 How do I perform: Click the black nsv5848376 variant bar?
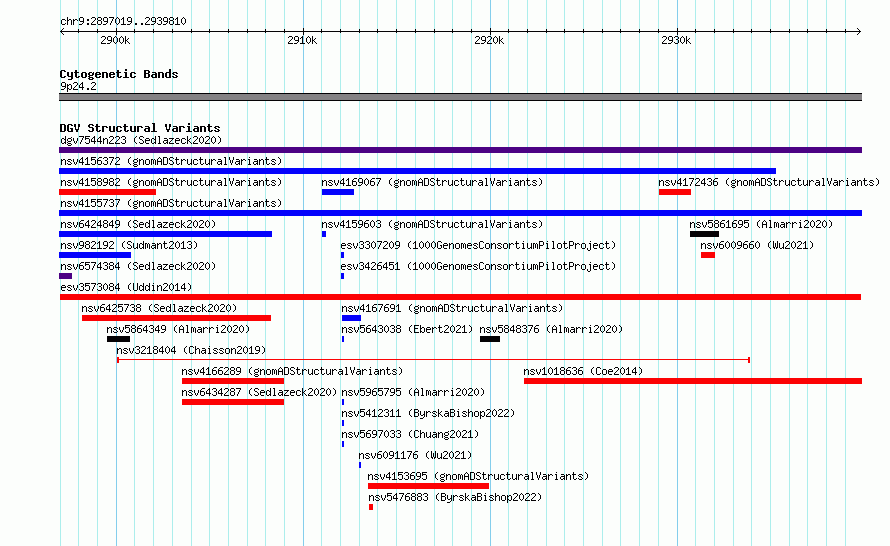(x=490, y=339)
